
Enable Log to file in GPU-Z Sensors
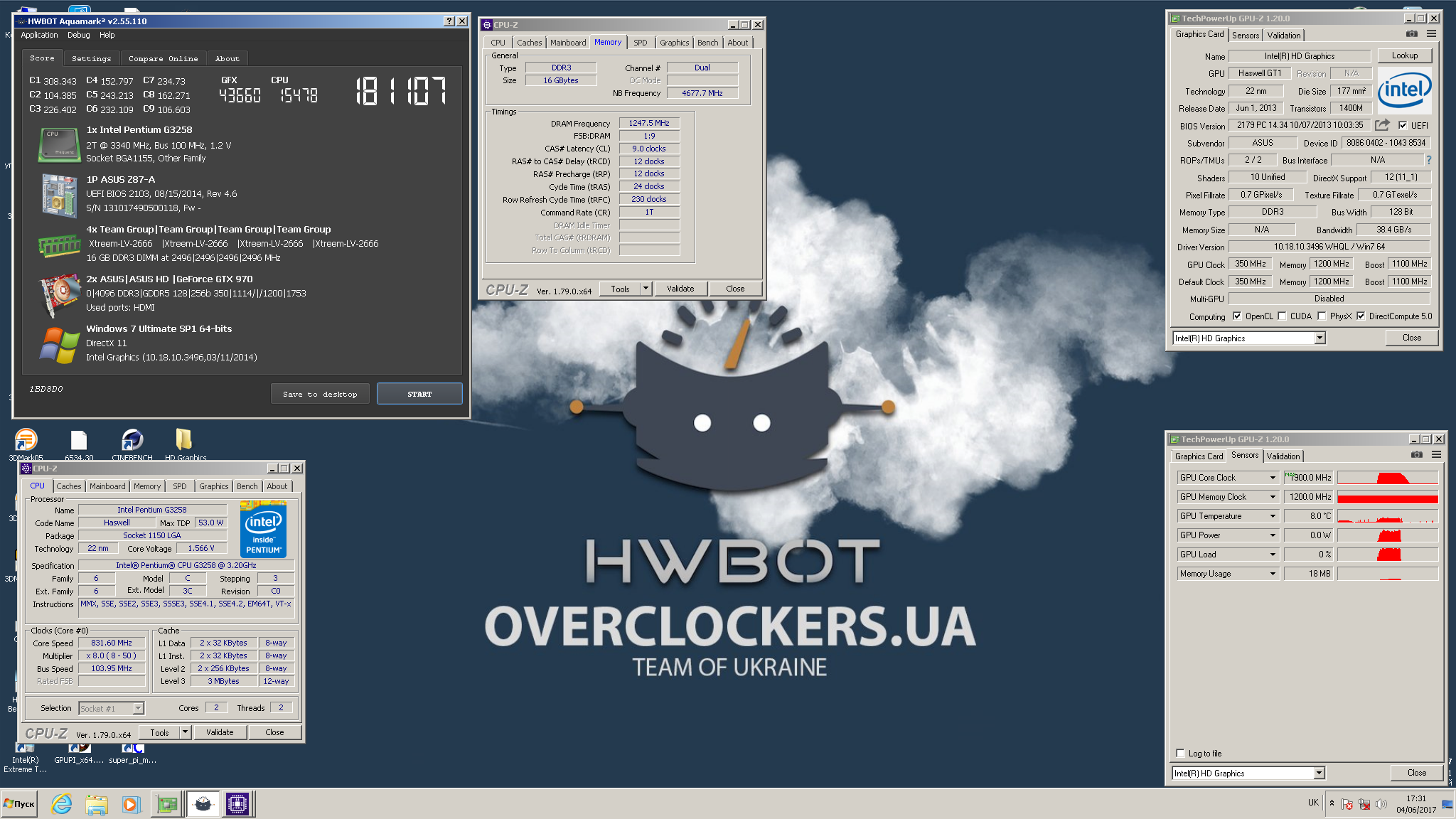(x=1180, y=754)
